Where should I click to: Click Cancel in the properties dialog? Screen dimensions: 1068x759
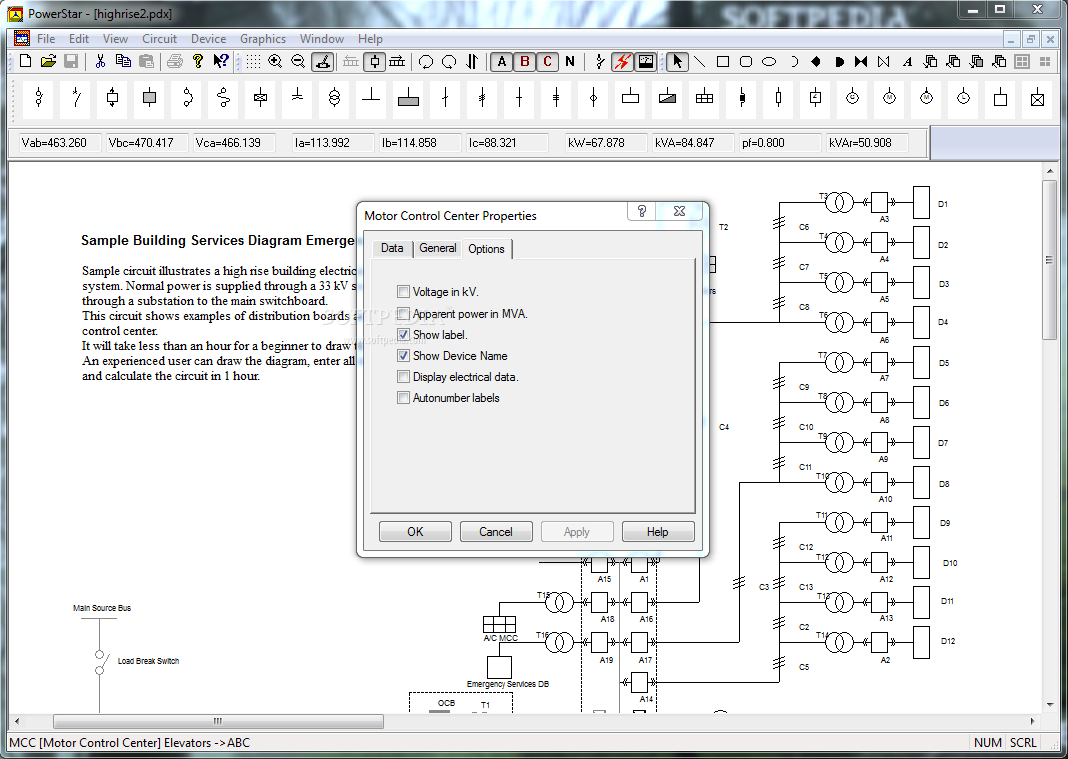coord(496,531)
